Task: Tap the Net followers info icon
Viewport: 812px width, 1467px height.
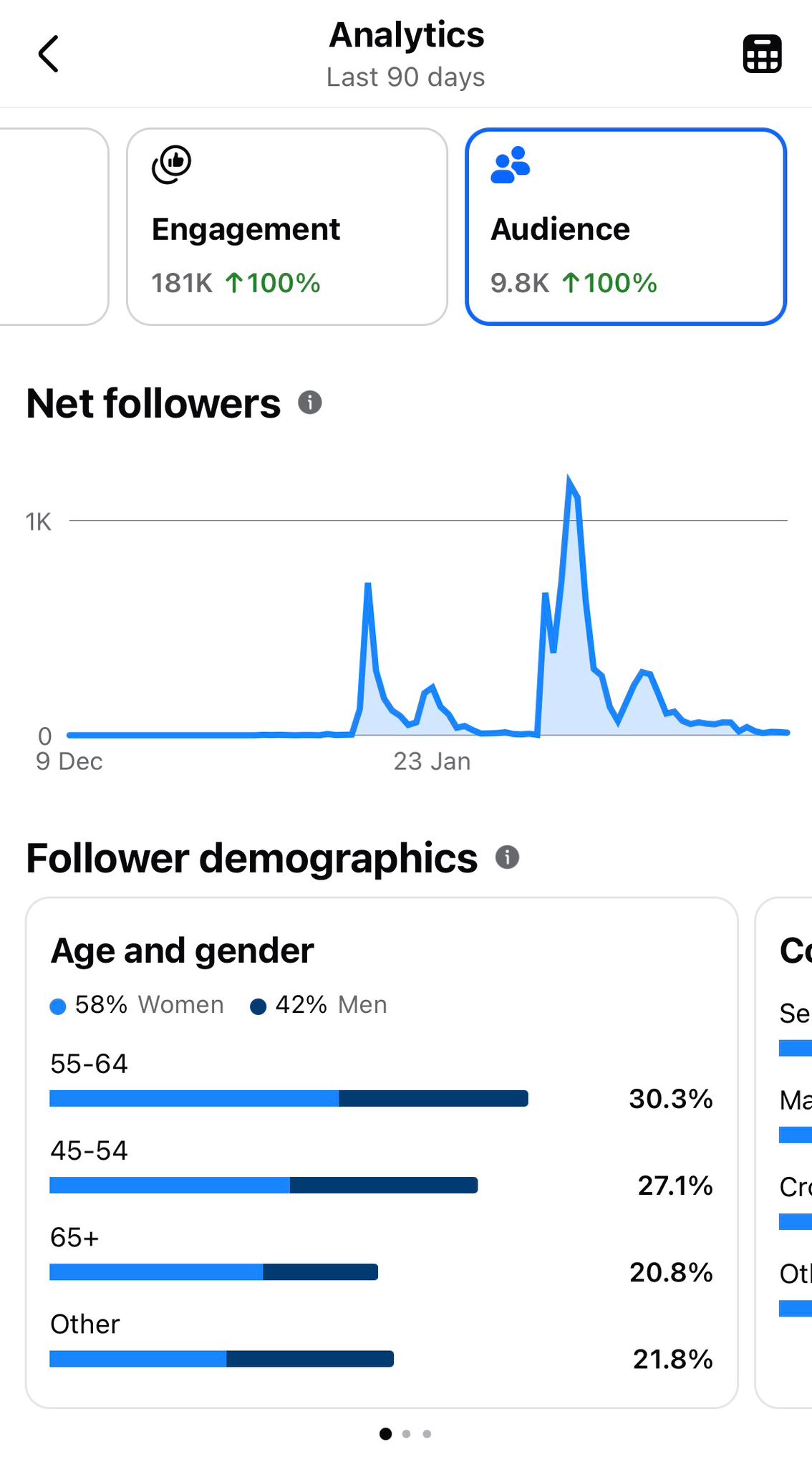Action: 309,403
